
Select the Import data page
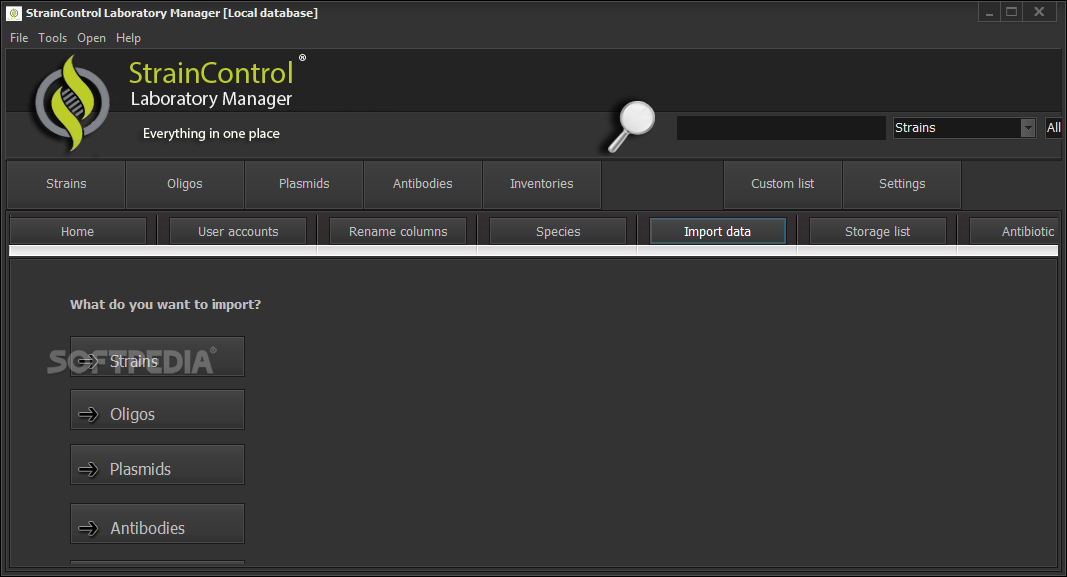point(717,231)
